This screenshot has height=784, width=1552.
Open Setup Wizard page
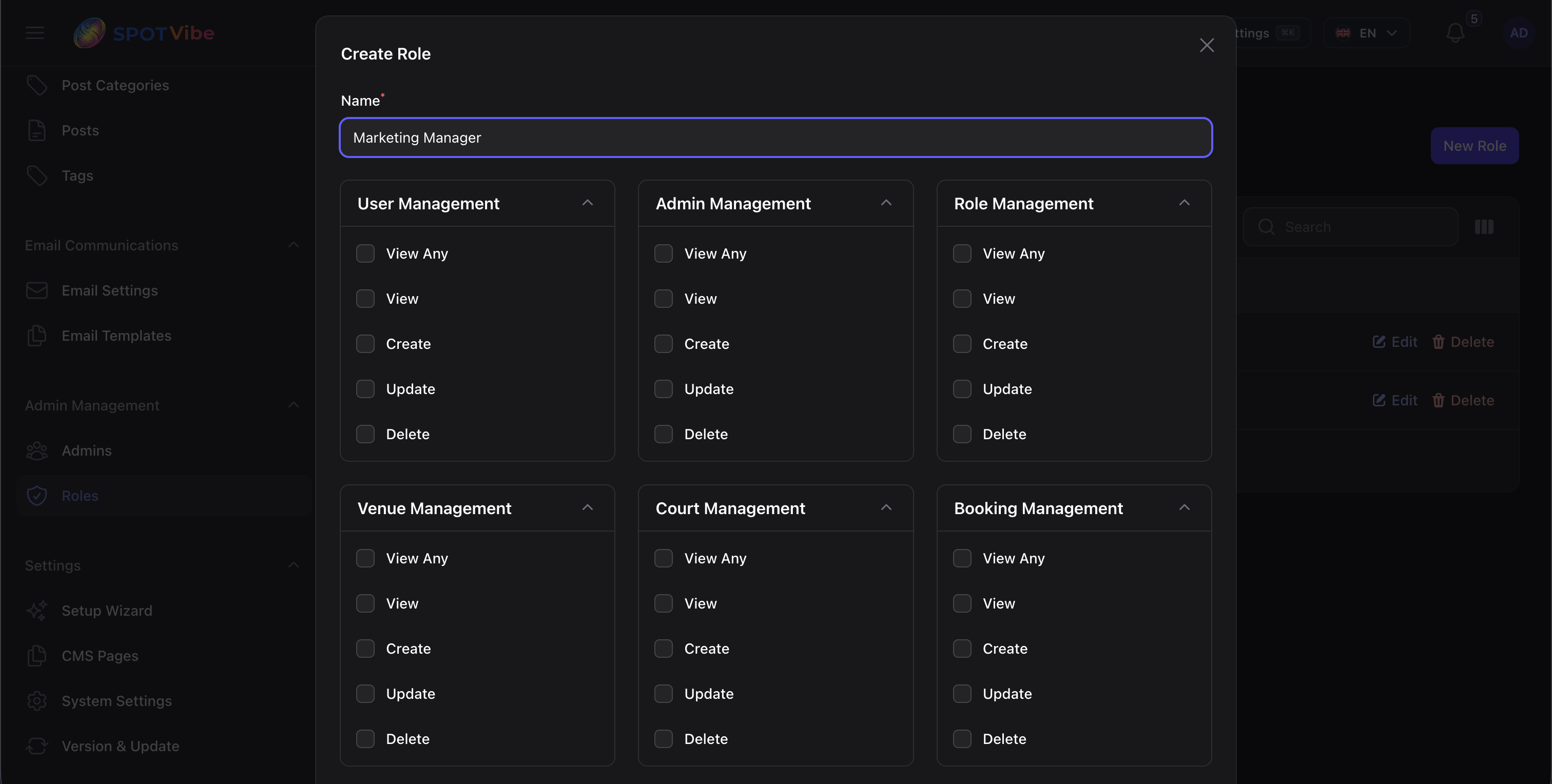pos(164,611)
